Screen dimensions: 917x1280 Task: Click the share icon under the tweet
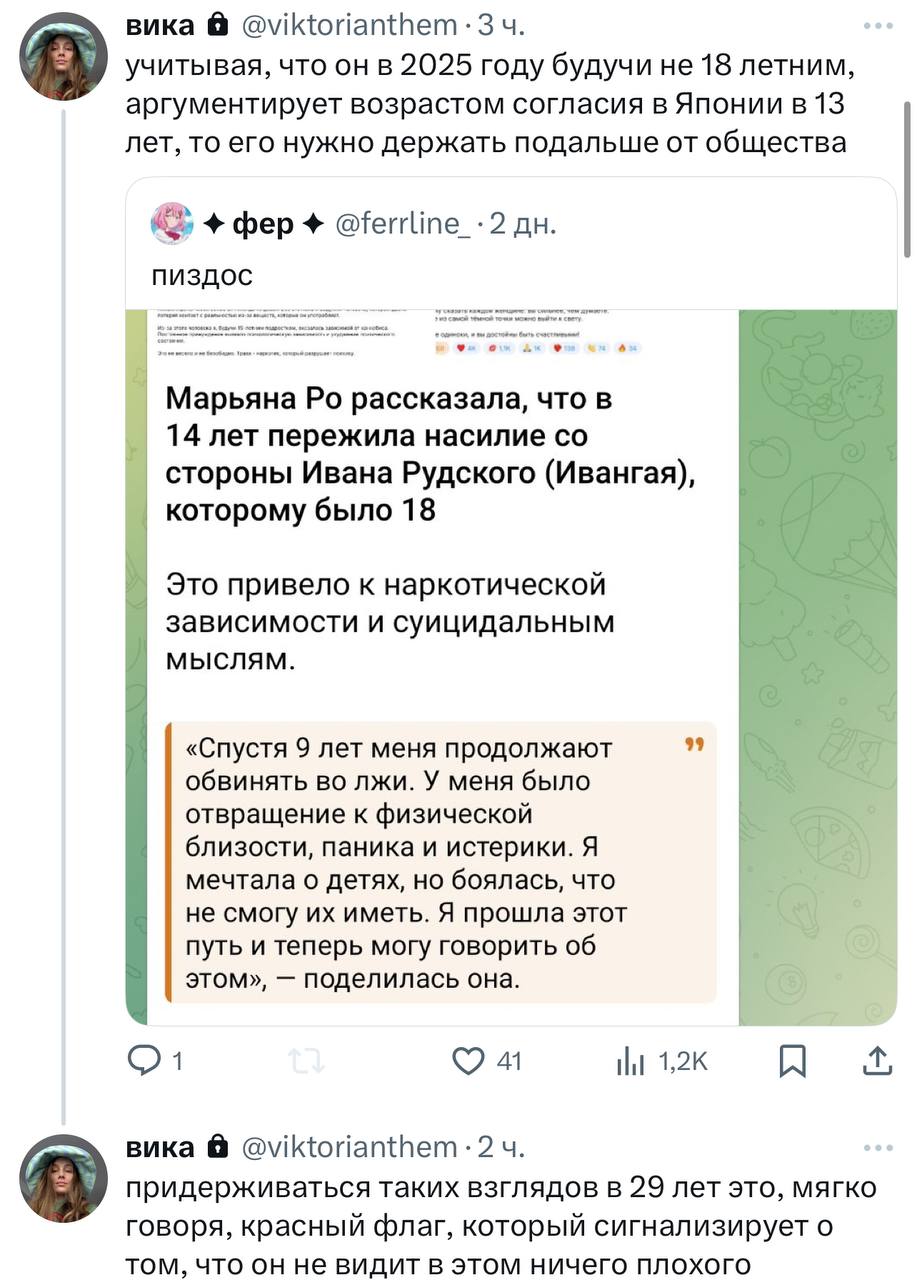(x=876, y=1062)
